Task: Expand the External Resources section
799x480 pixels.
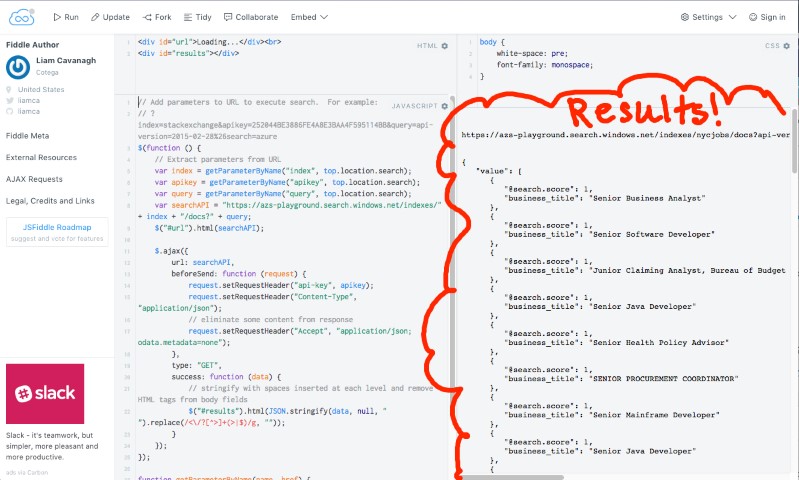Action: tap(41, 157)
